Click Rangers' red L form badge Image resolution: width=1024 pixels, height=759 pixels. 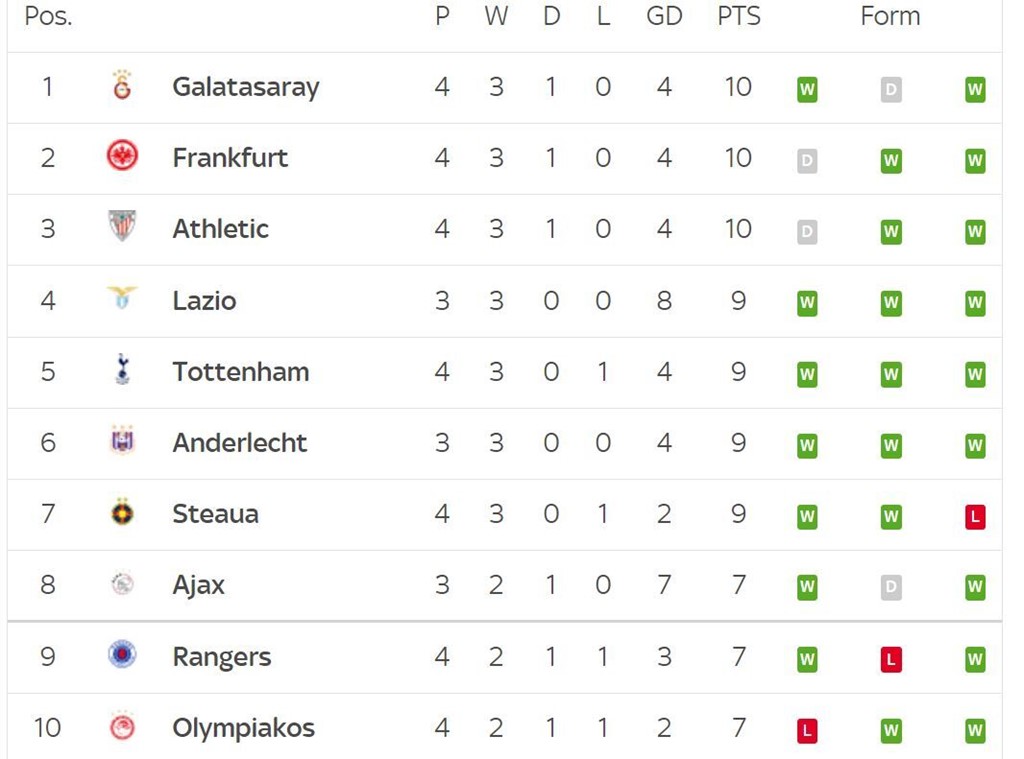point(891,659)
